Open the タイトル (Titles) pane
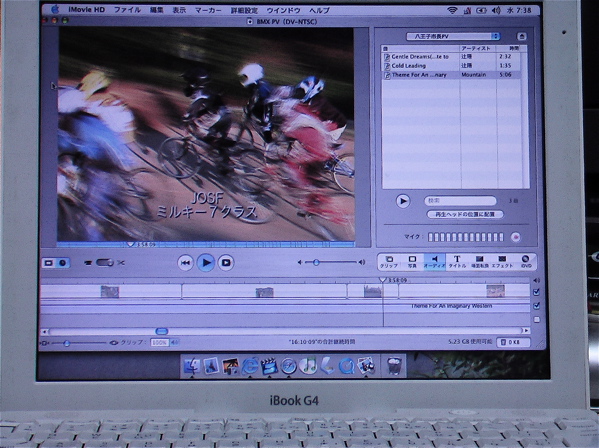Image resolution: width=599 pixels, height=448 pixels. [x=457, y=262]
